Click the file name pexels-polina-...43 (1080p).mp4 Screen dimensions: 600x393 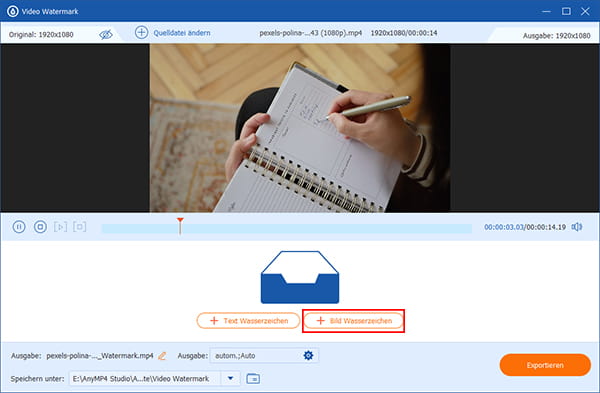click(x=310, y=33)
